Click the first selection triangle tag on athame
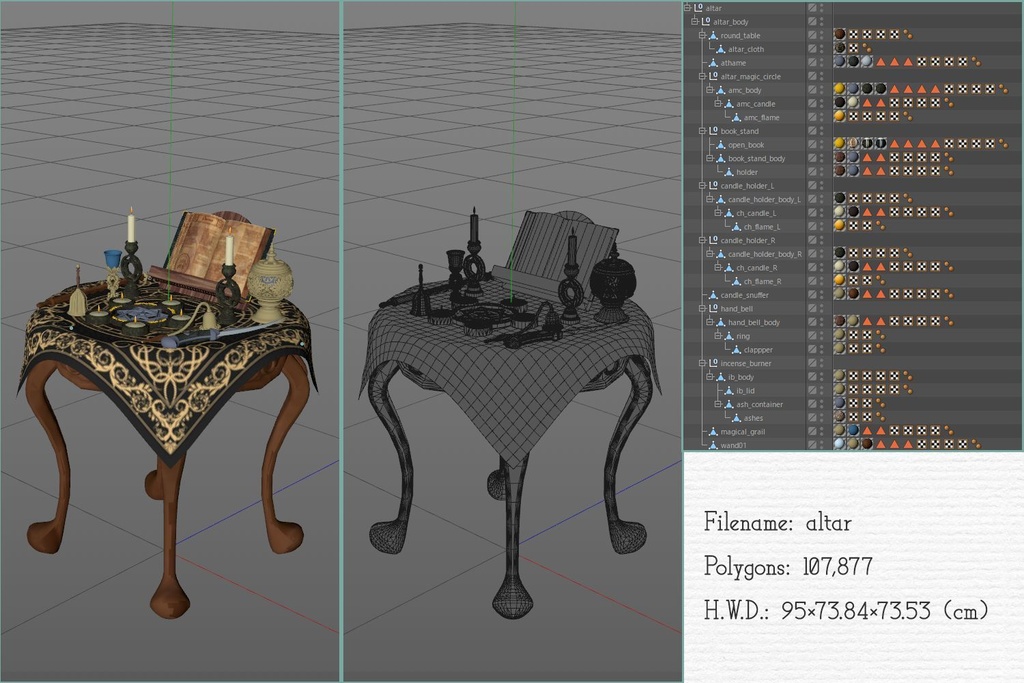Viewport: 1024px width, 683px height. coord(881,62)
